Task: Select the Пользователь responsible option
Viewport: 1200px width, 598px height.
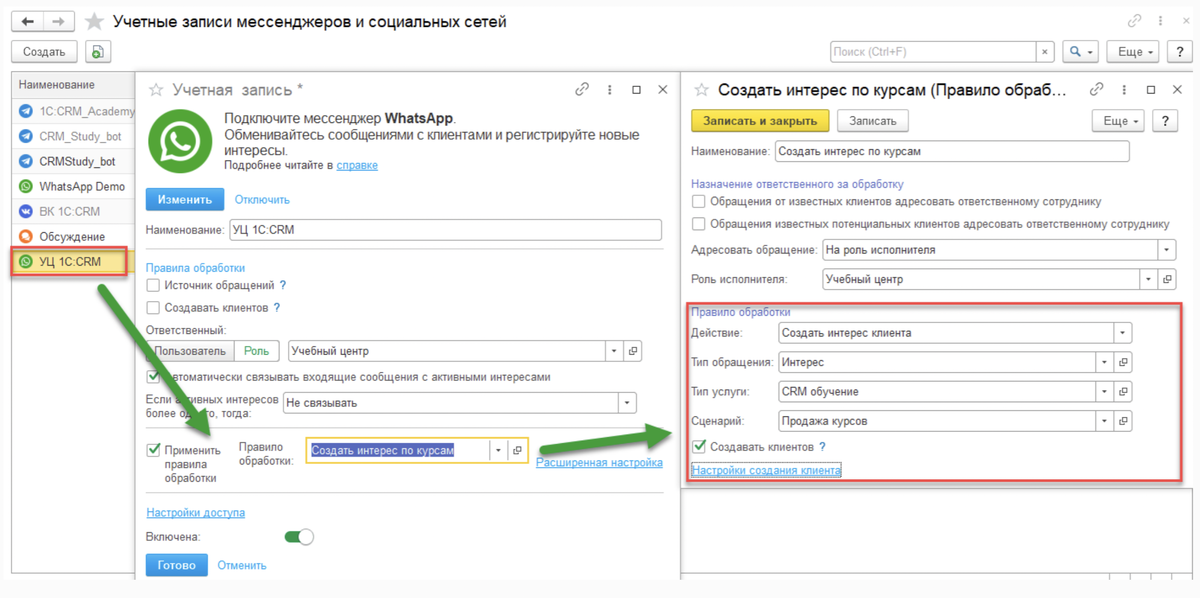Action: pos(190,351)
